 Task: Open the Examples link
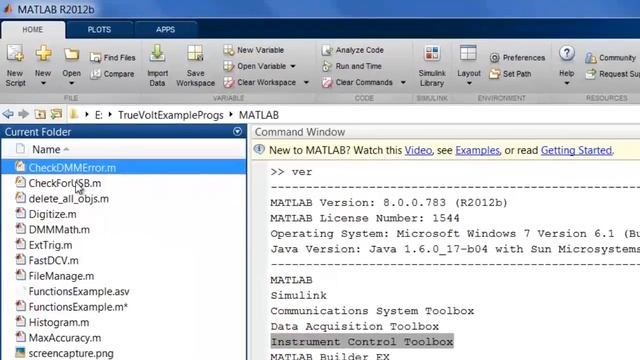(478, 150)
